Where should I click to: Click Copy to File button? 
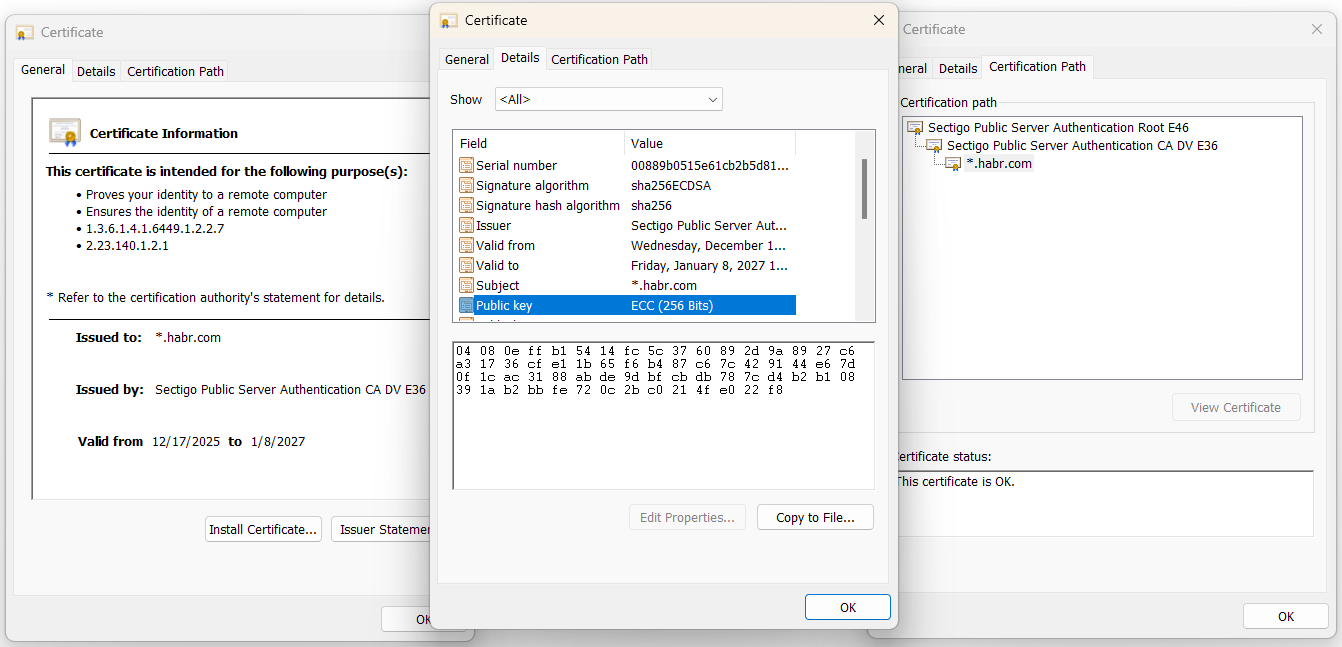815,517
